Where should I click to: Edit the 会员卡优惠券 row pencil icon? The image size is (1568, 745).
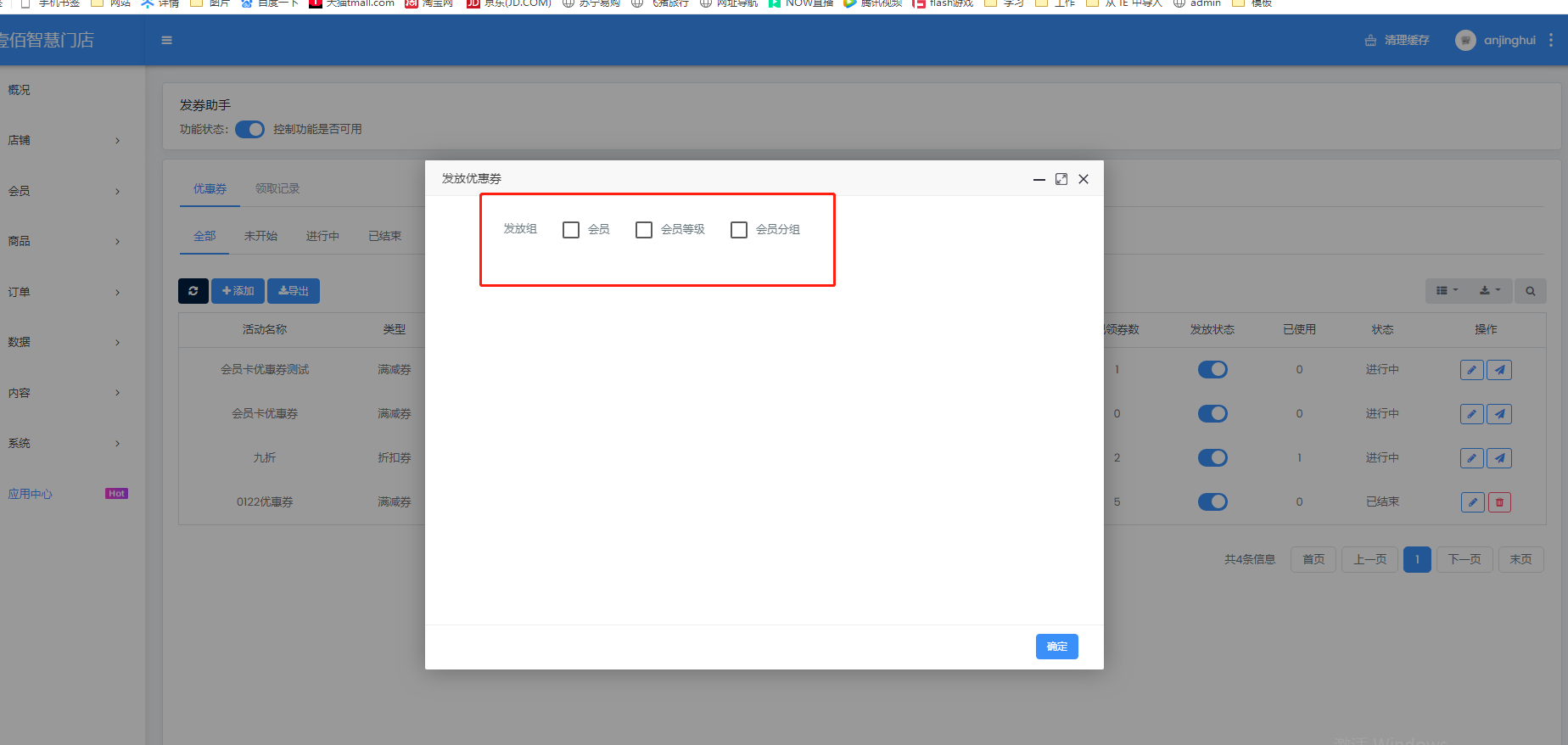pos(1472,414)
